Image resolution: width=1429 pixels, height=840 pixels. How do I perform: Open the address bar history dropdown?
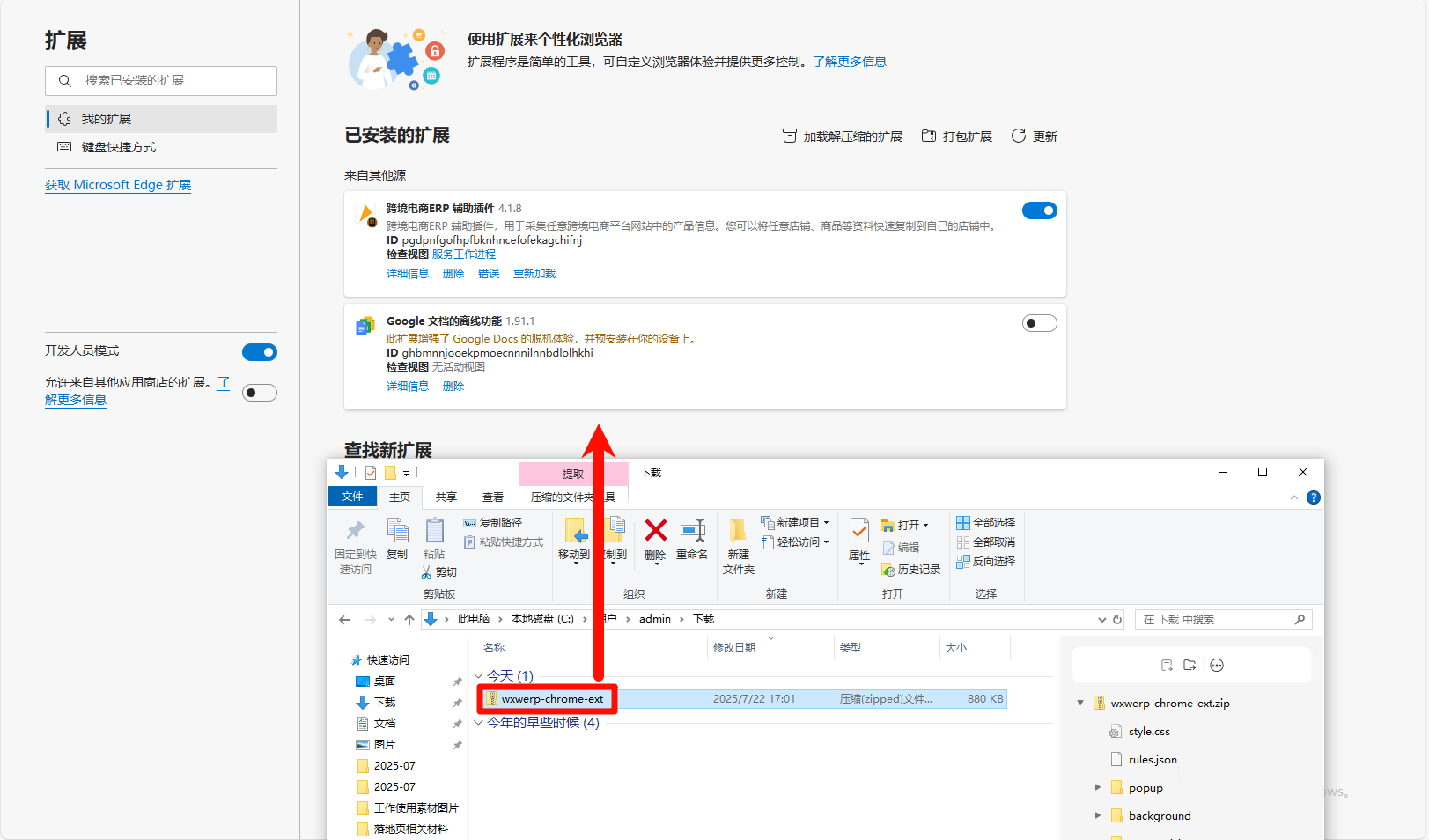[1101, 620]
